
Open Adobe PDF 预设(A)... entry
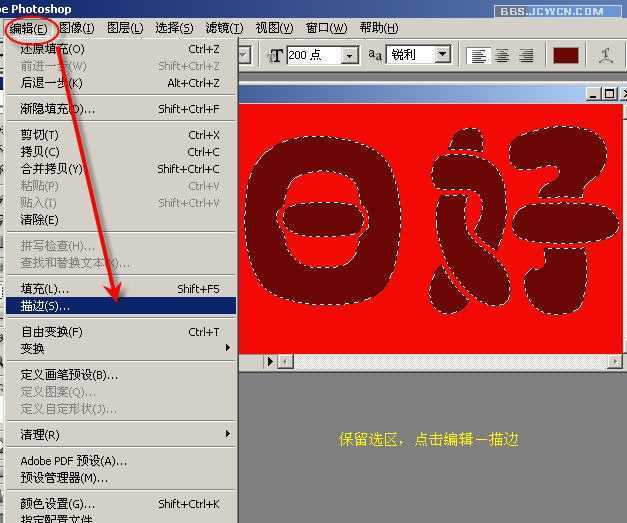(121, 461)
